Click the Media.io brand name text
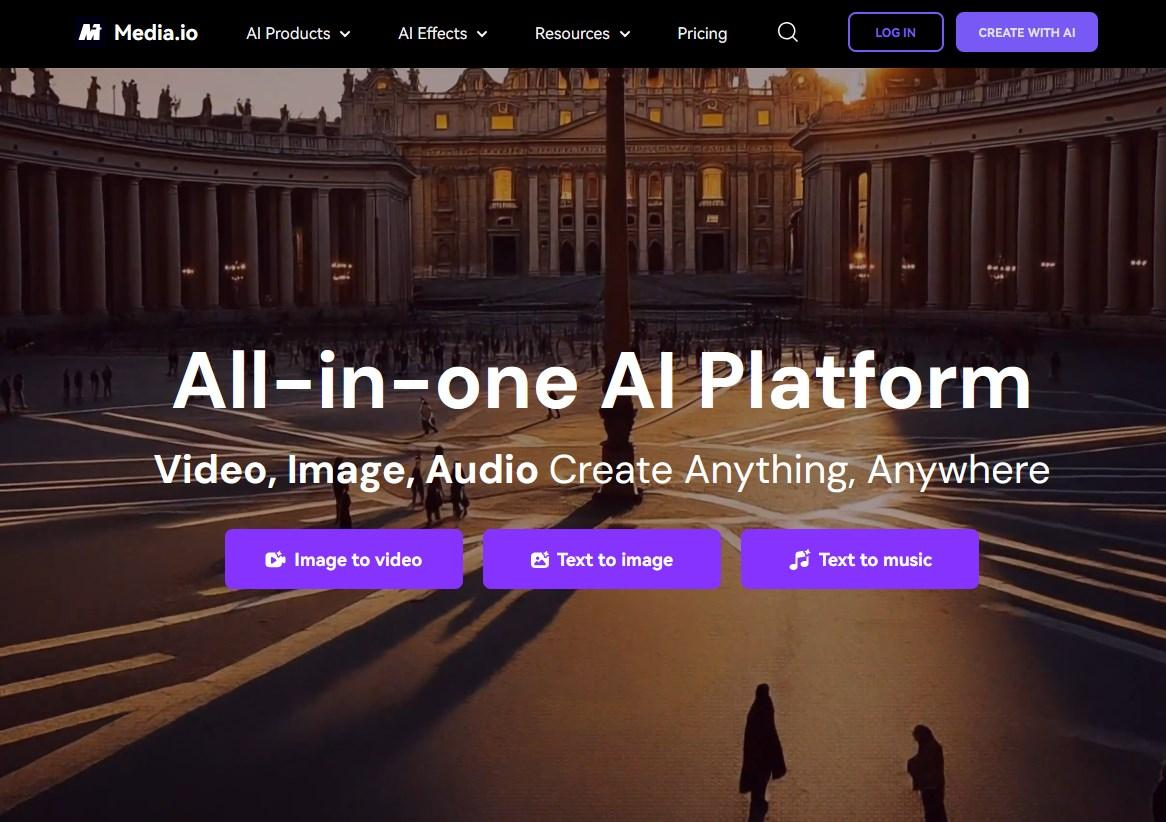This screenshot has height=822, width=1166. coord(156,33)
